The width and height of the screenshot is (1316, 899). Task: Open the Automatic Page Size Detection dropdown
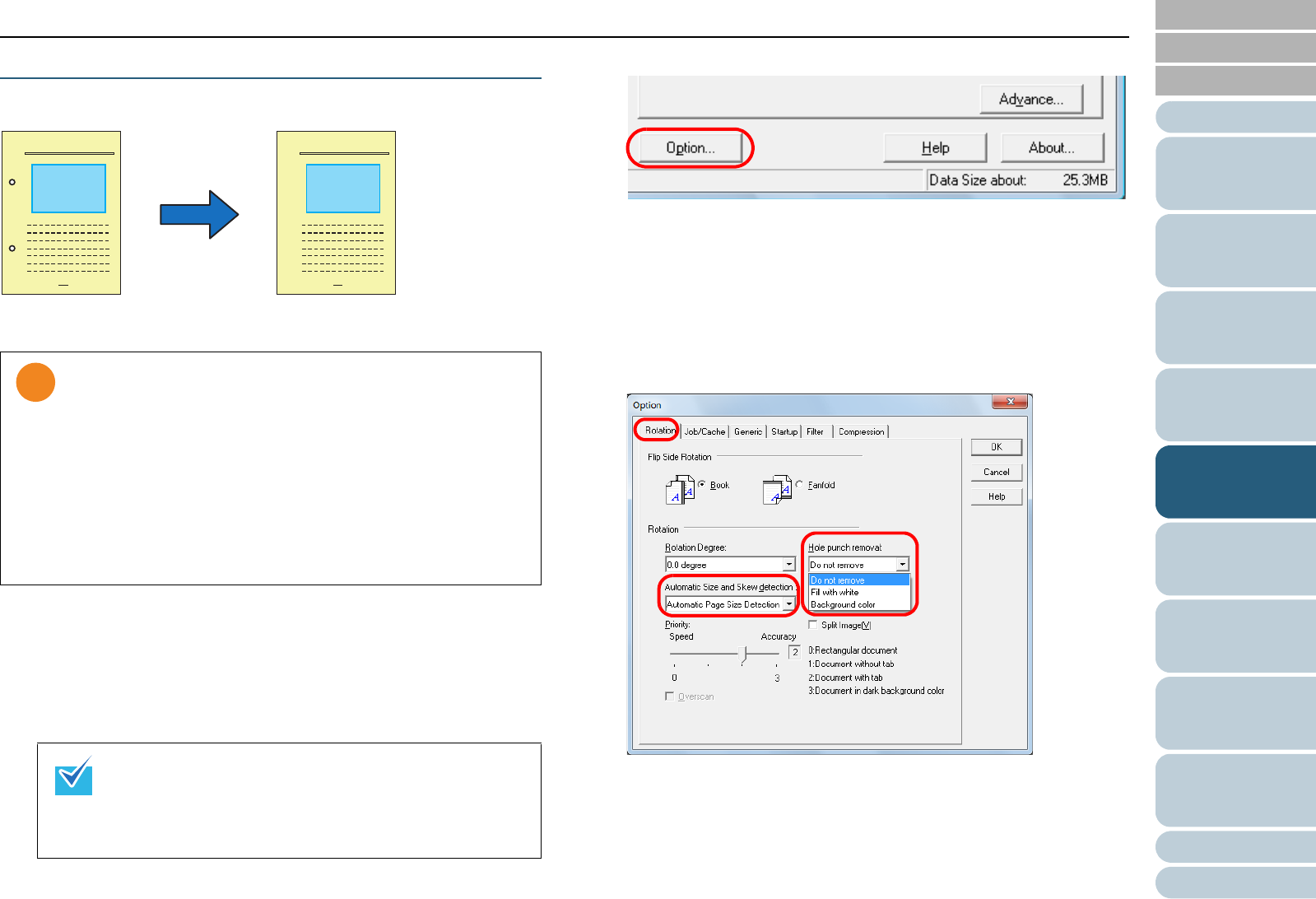coord(788,604)
